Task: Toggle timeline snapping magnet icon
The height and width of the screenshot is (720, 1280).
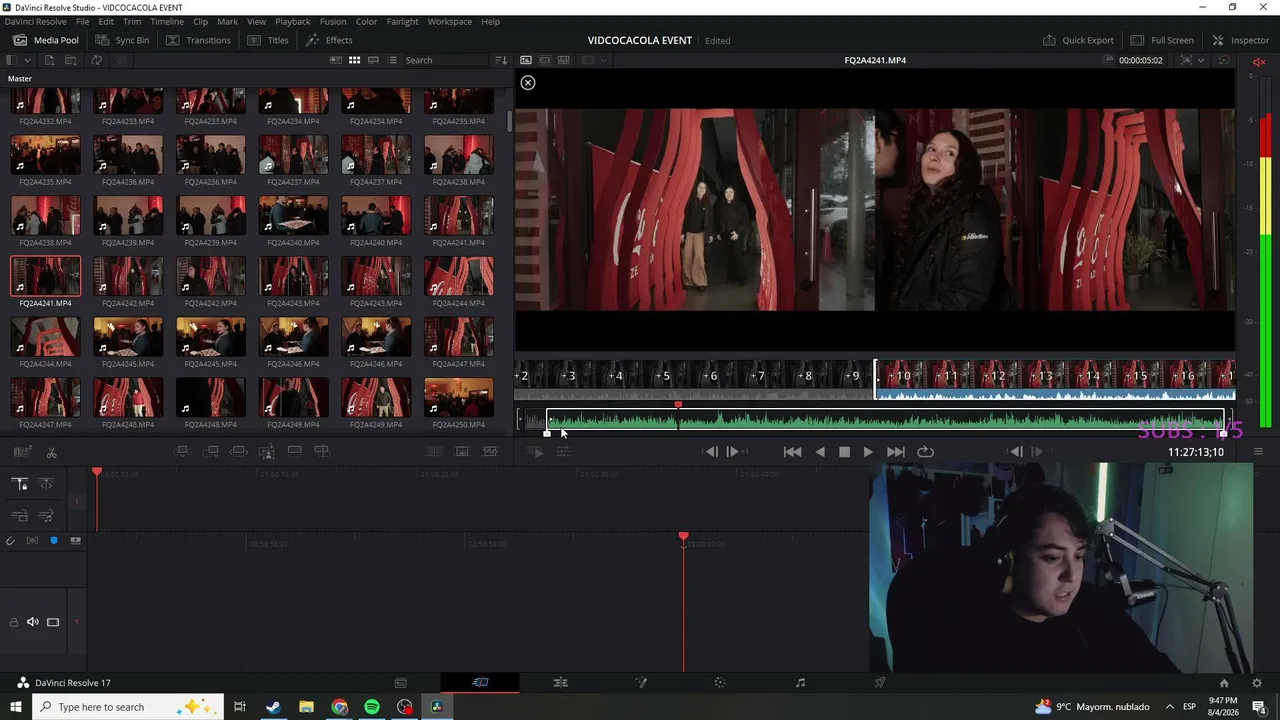Action: 10,541
